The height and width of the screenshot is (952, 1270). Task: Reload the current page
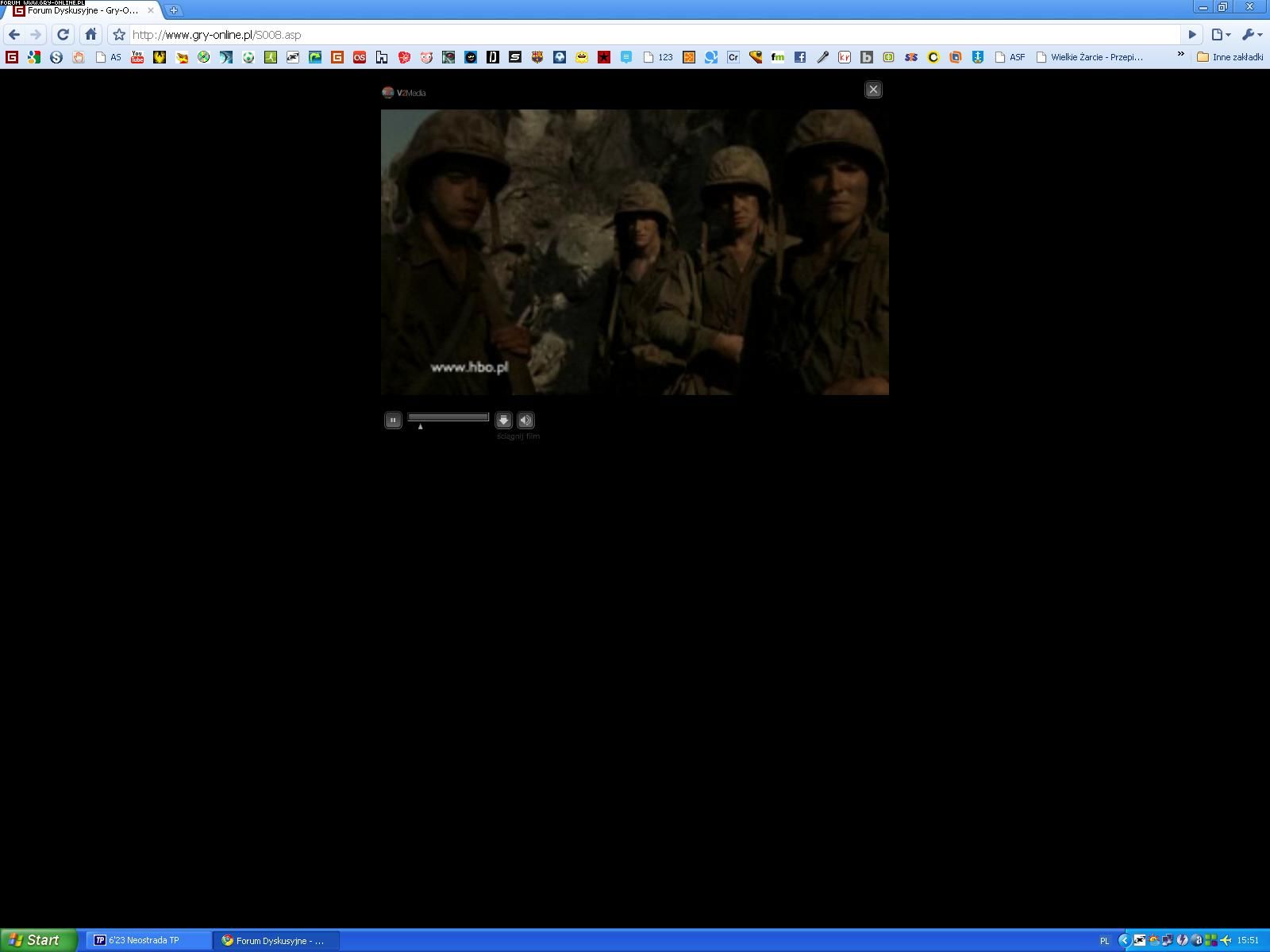[x=63, y=35]
